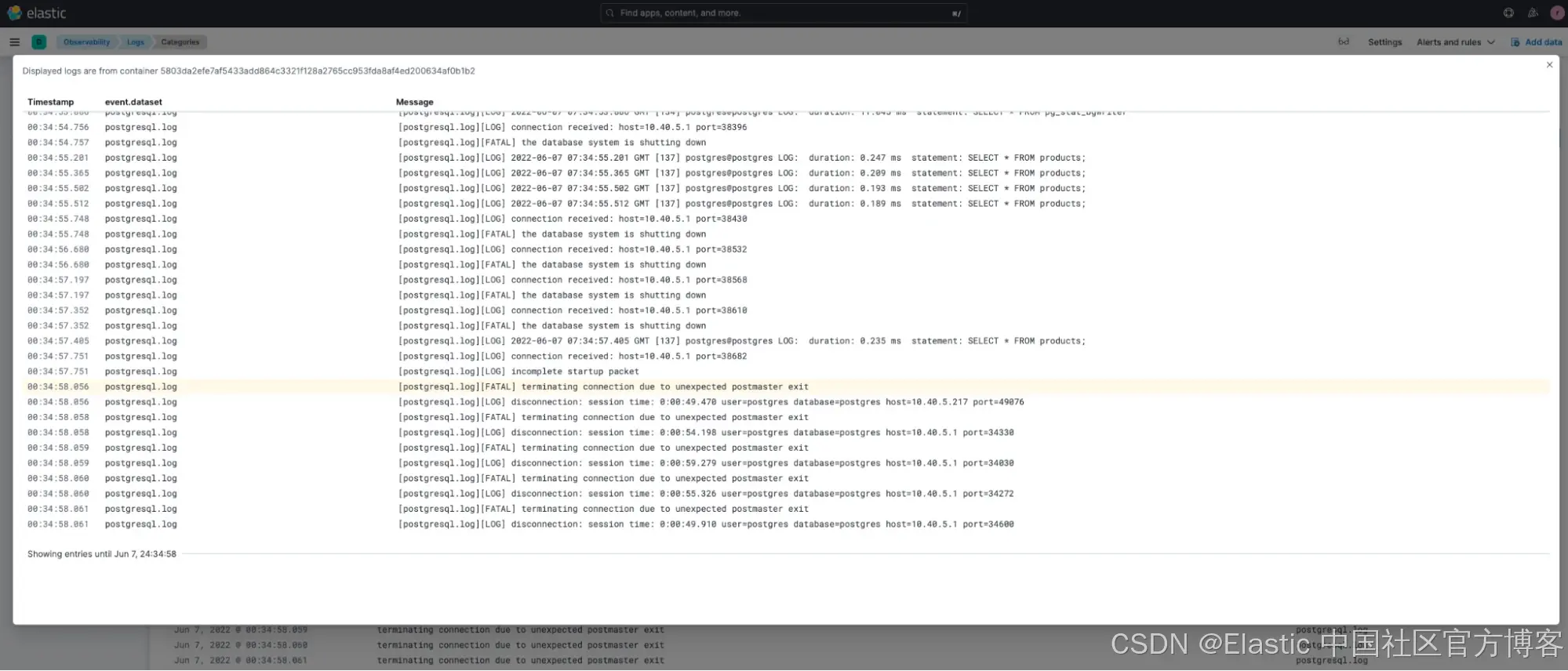Select connection received message port=38610
The image size is (1568, 671).
pyautogui.click(x=573, y=310)
